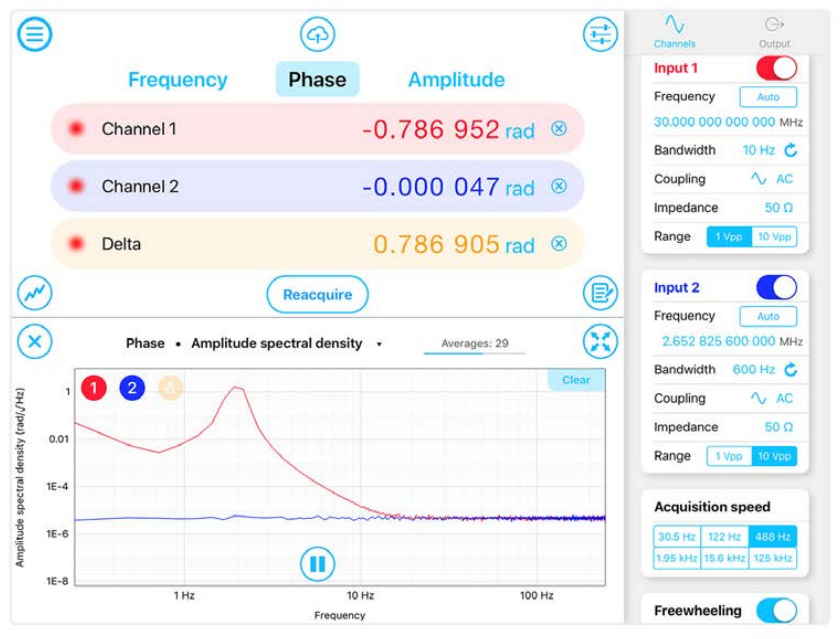Toggle the Input 1 switch

(x=776, y=68)
